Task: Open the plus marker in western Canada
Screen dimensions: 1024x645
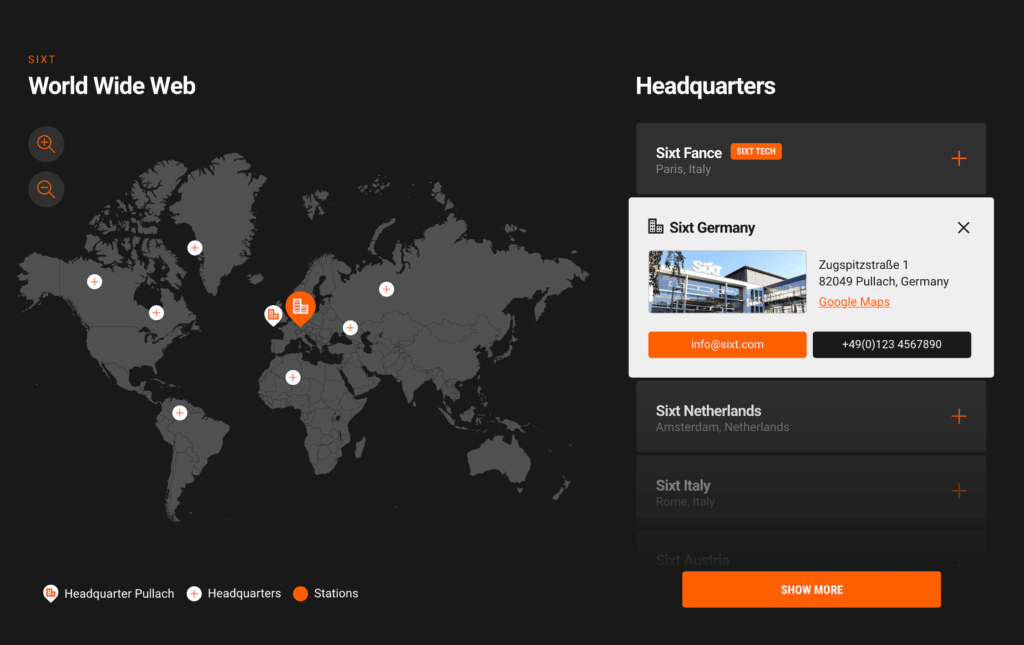Action: tap(94, 282)
